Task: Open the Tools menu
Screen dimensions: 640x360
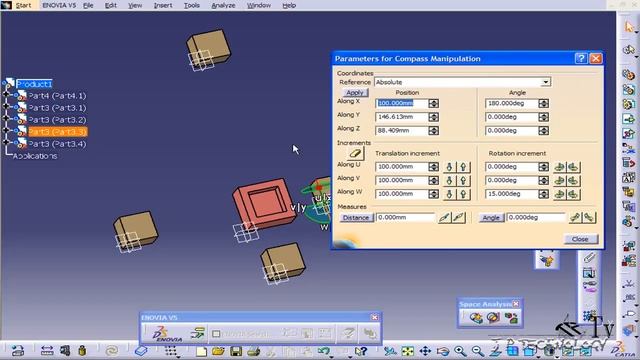Action: click(x=191, y=5)
